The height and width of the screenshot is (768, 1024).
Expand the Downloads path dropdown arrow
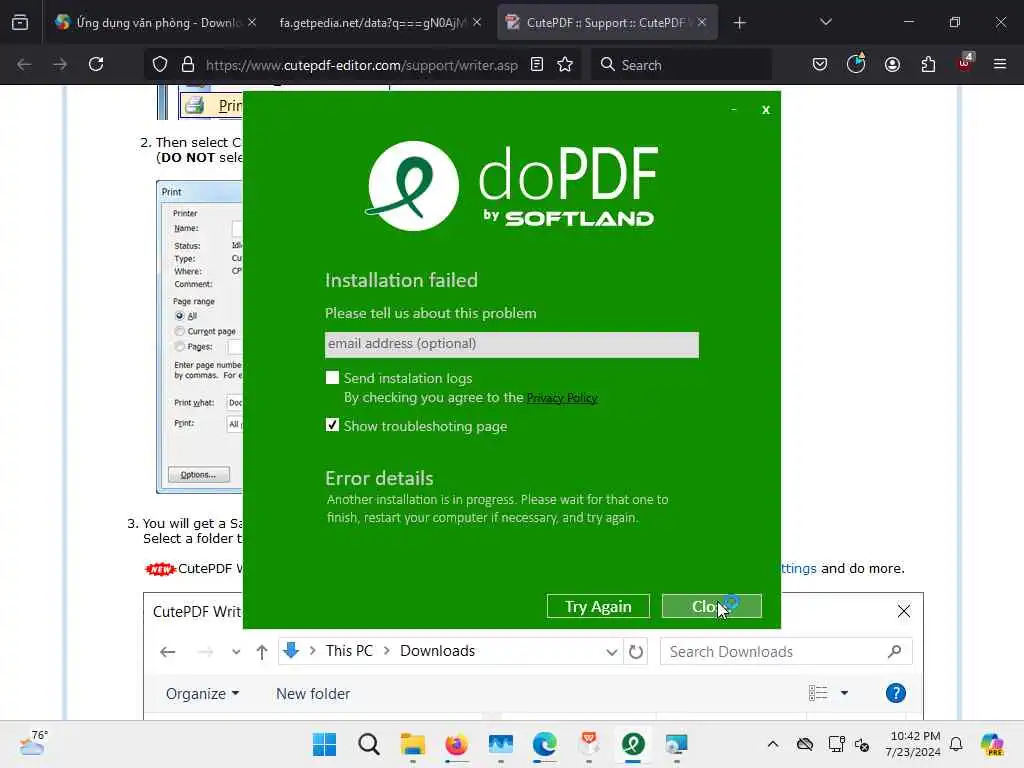(611, 652)
